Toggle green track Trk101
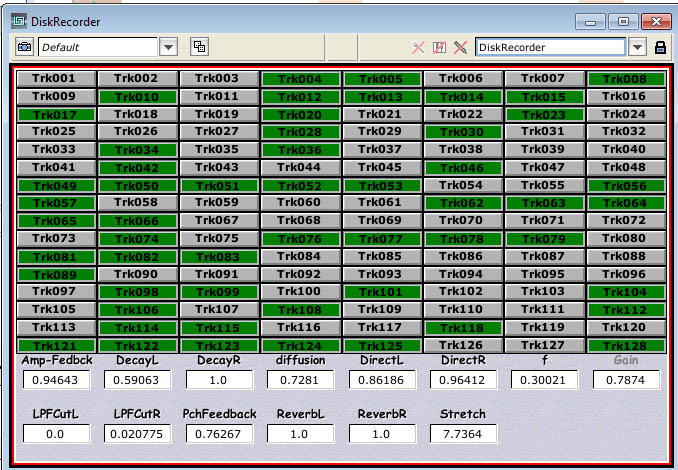The width and height of the screenshot is (678, 470). point(381,292)
